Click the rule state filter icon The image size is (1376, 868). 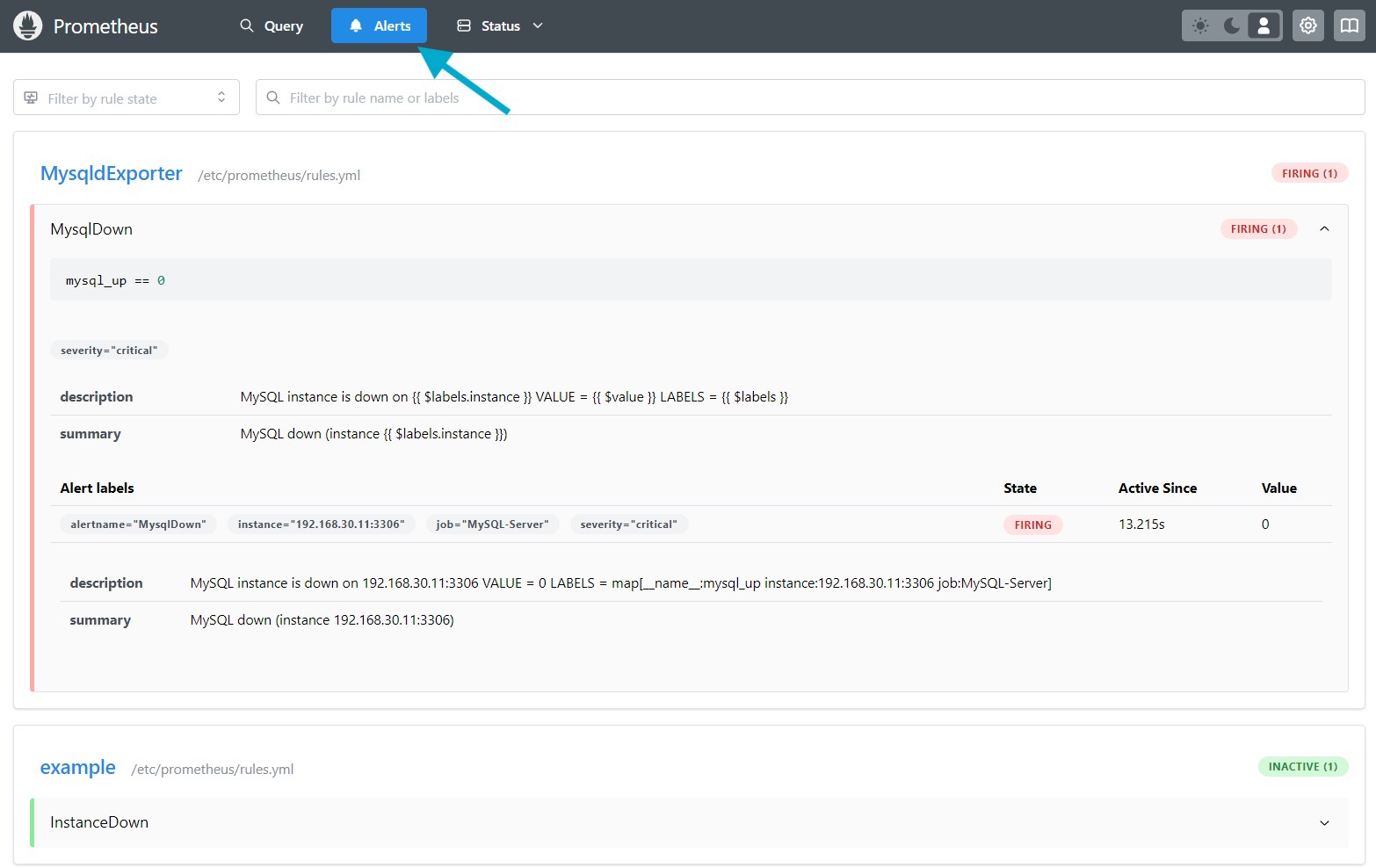32,98
